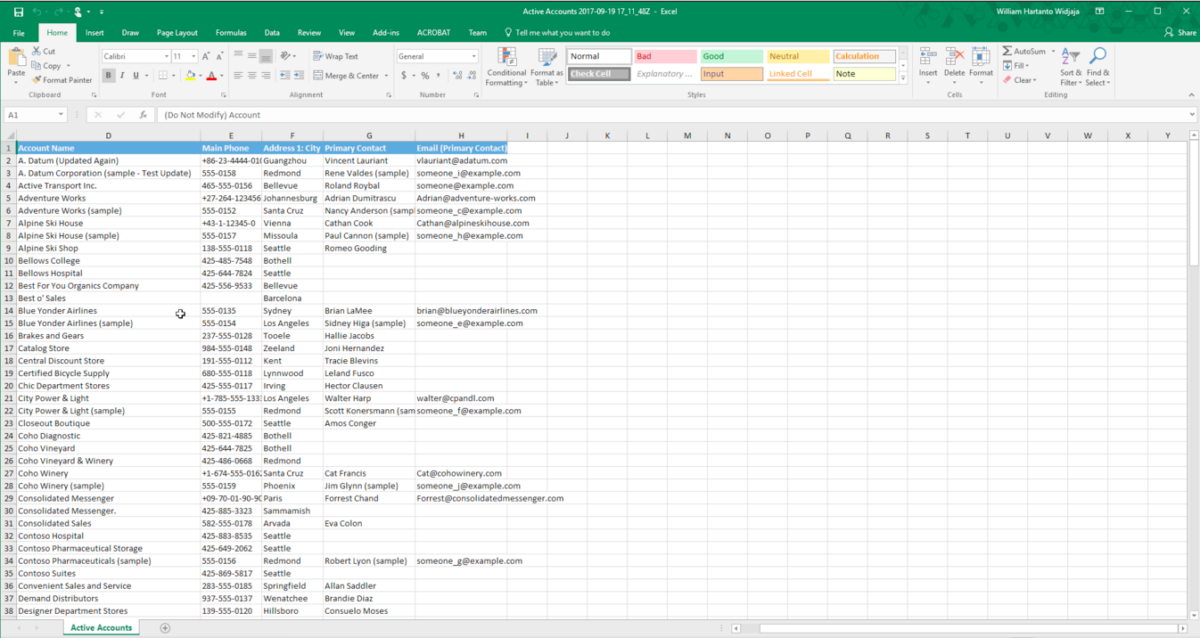Click the Save icon in quick access toolbar
The width and height of the screenshot is (1200, 638).
(x=17, y=11)
